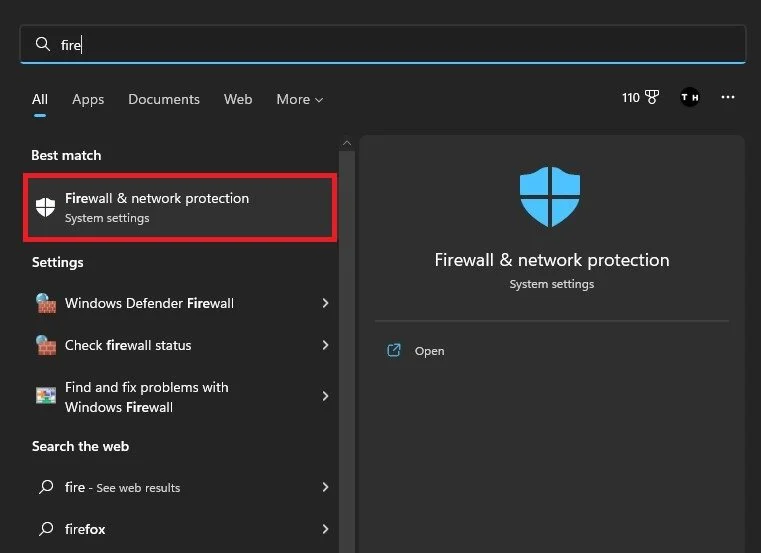Switch to the Web tab
The width and height of the screenshot is (761, 553).
(238, 100)
